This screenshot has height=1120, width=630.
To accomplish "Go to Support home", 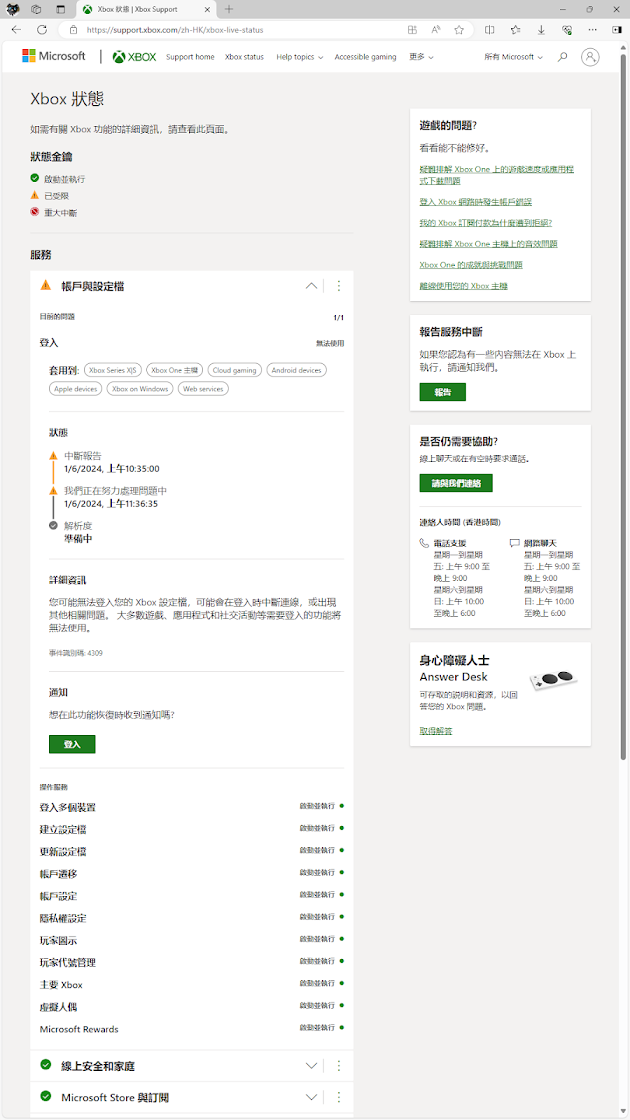I will [x=190, y=57].
